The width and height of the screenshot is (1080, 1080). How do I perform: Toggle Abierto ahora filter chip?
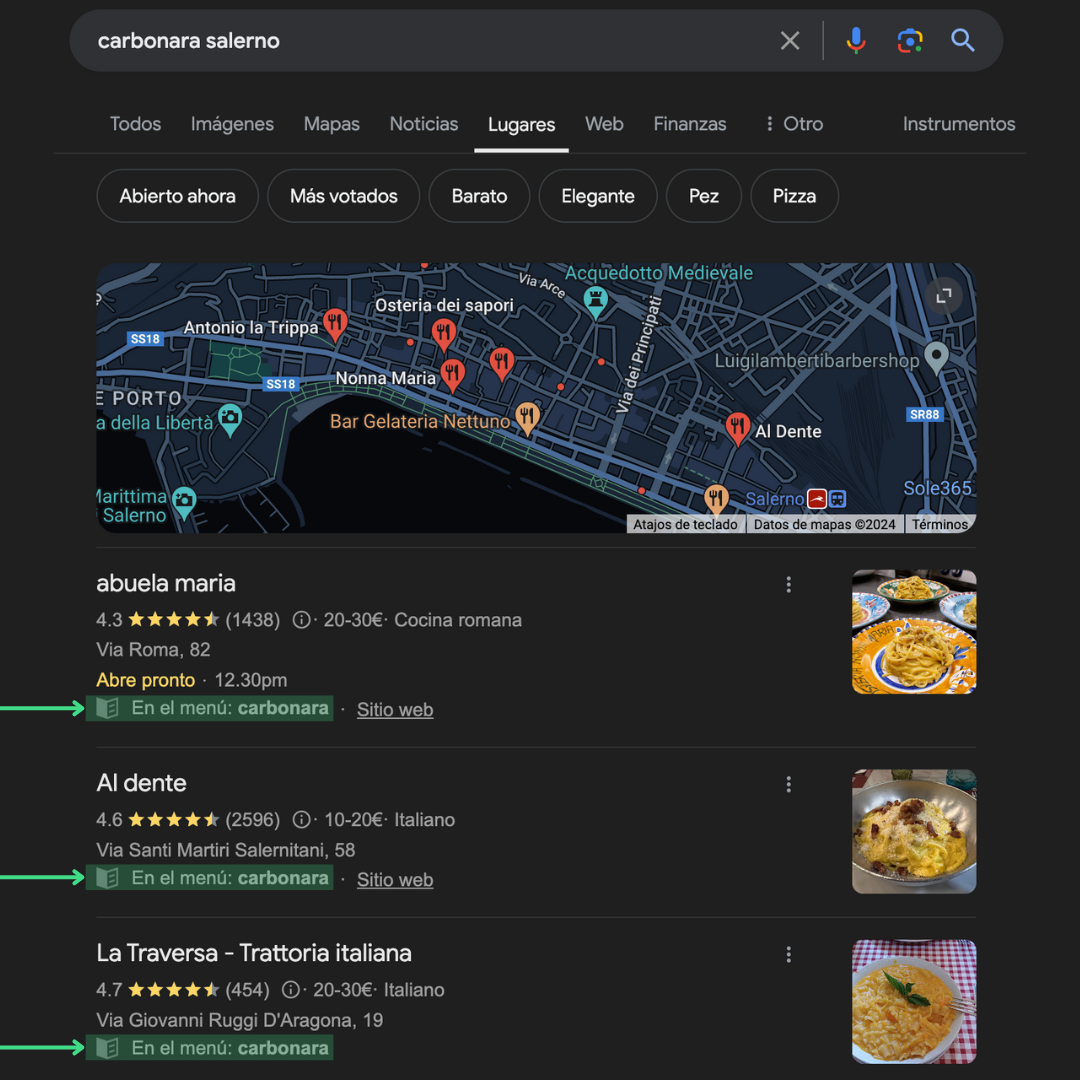pos(178,196)
